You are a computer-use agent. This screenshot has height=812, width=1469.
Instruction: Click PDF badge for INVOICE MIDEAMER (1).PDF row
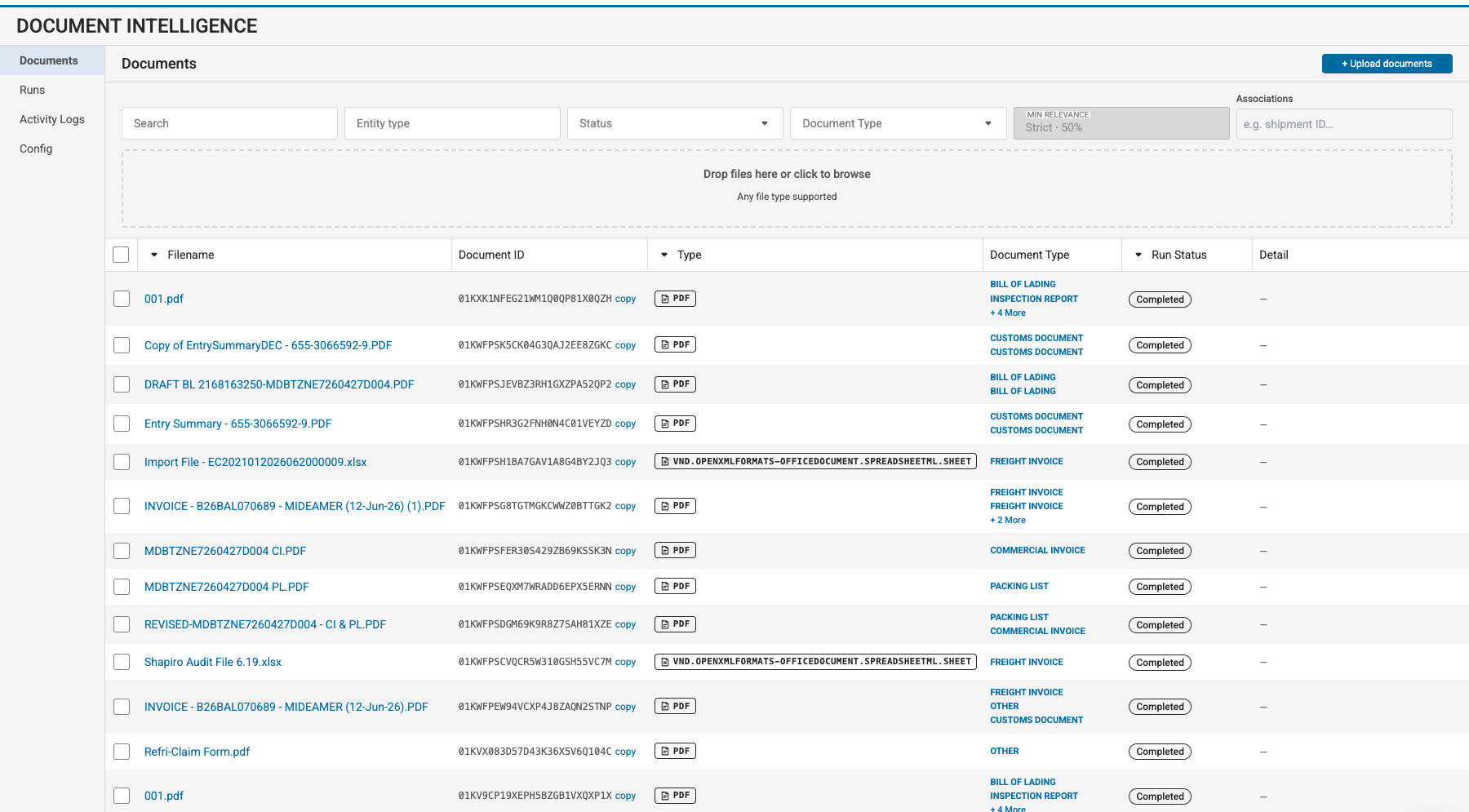coord(675,505)
